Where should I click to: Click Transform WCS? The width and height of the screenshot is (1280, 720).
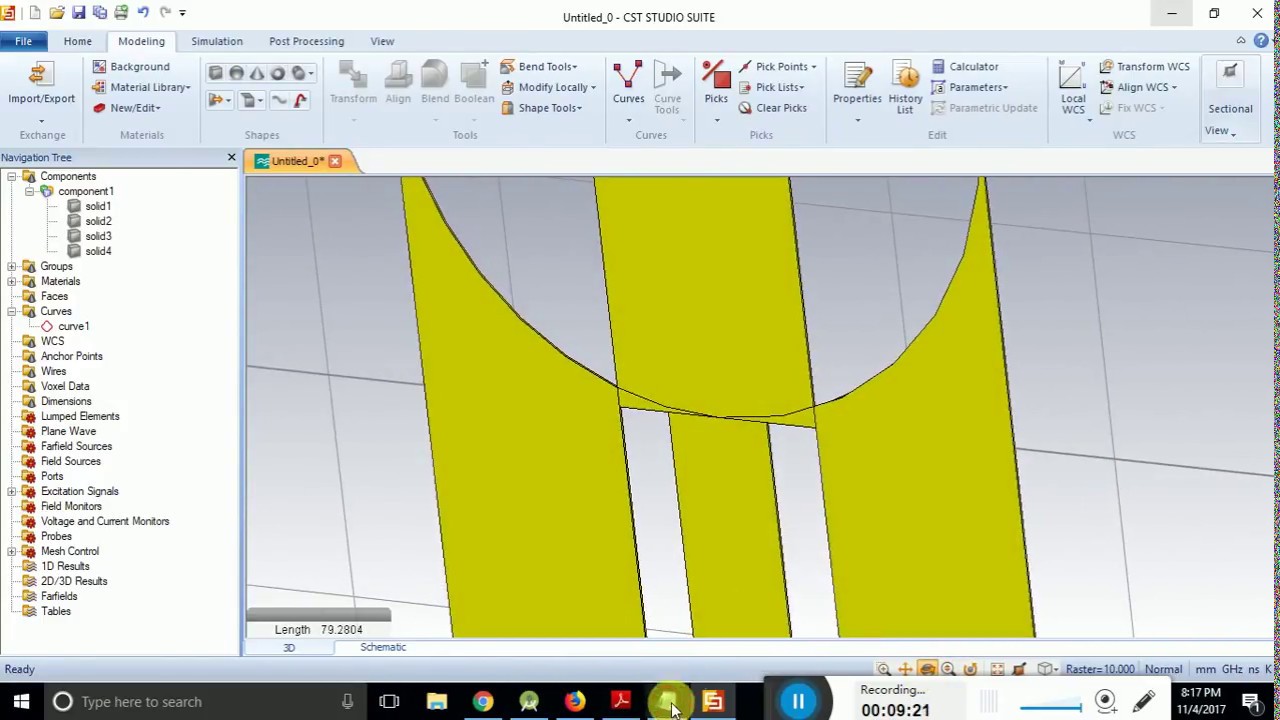[x=1144, y=67]
